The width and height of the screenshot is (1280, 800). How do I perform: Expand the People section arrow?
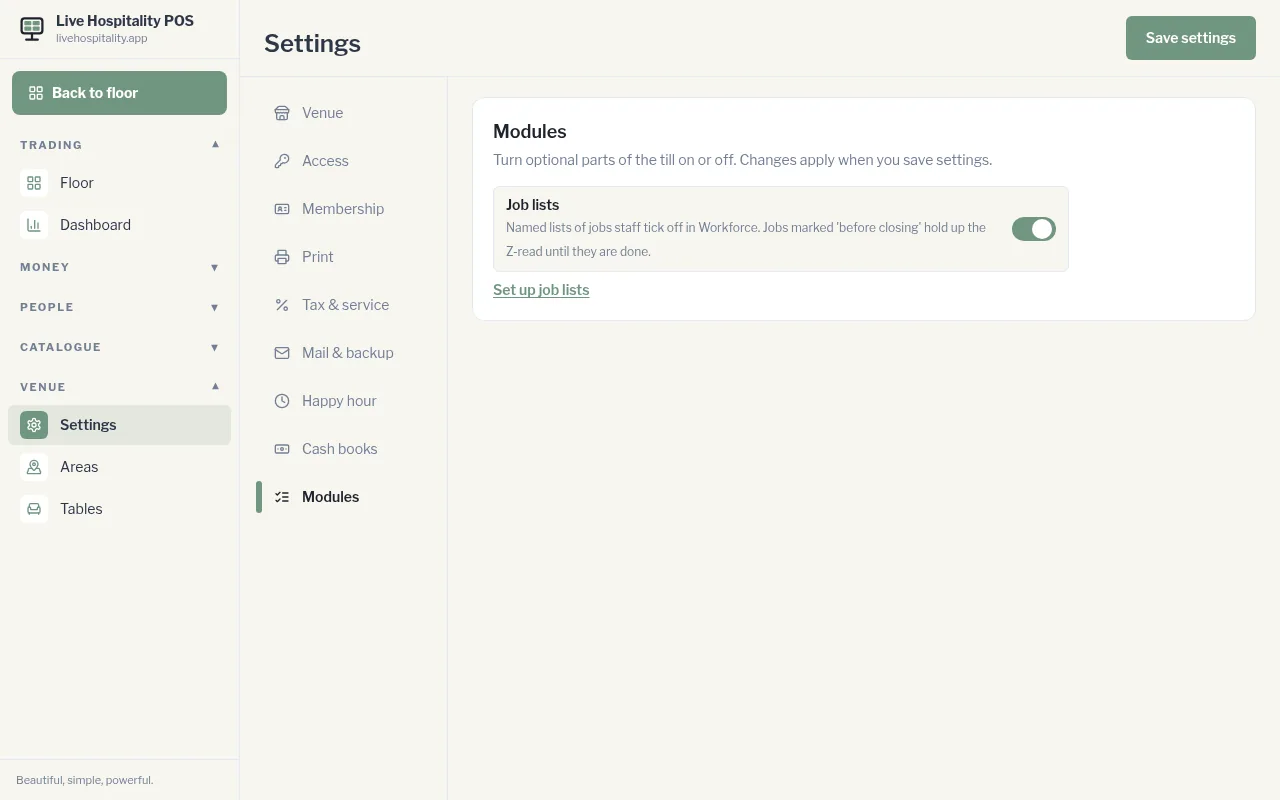pos(214,307)
